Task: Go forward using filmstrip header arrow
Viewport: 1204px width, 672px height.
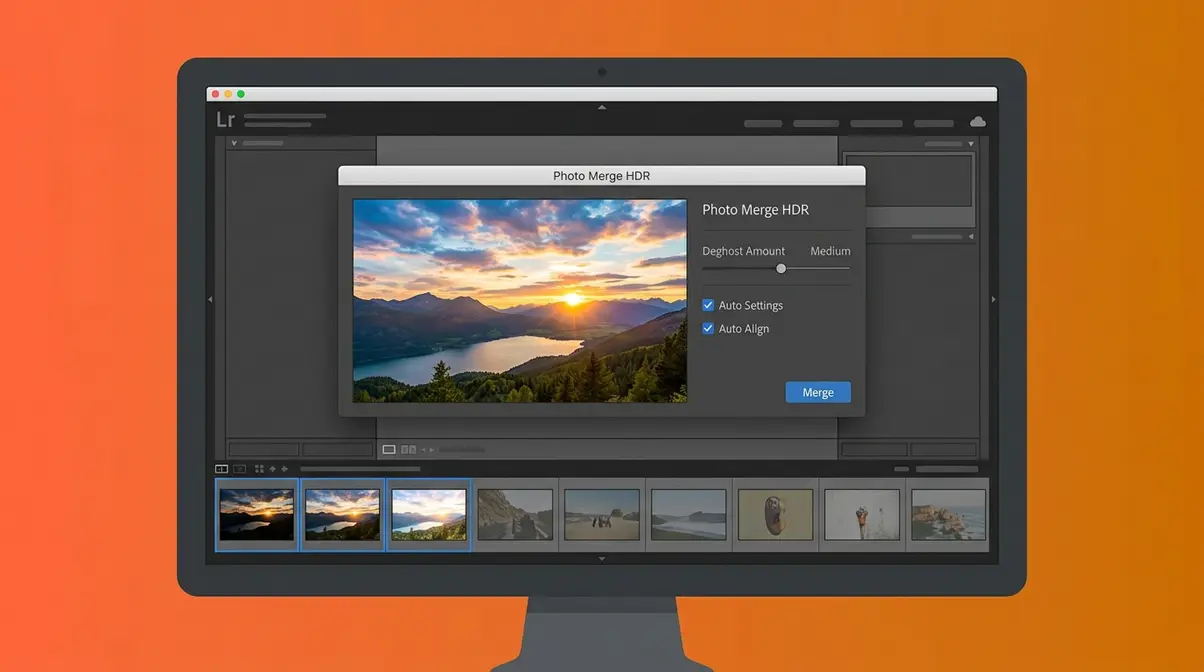Action: 285,468
